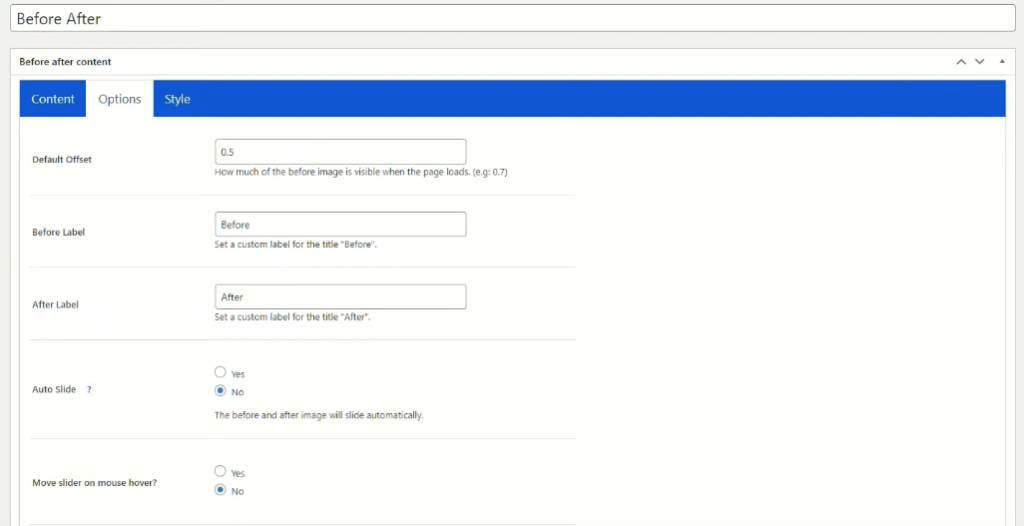The width and height of the screenshot is (1024, 526).
Task: Select the Options tab
Action: 120,99
